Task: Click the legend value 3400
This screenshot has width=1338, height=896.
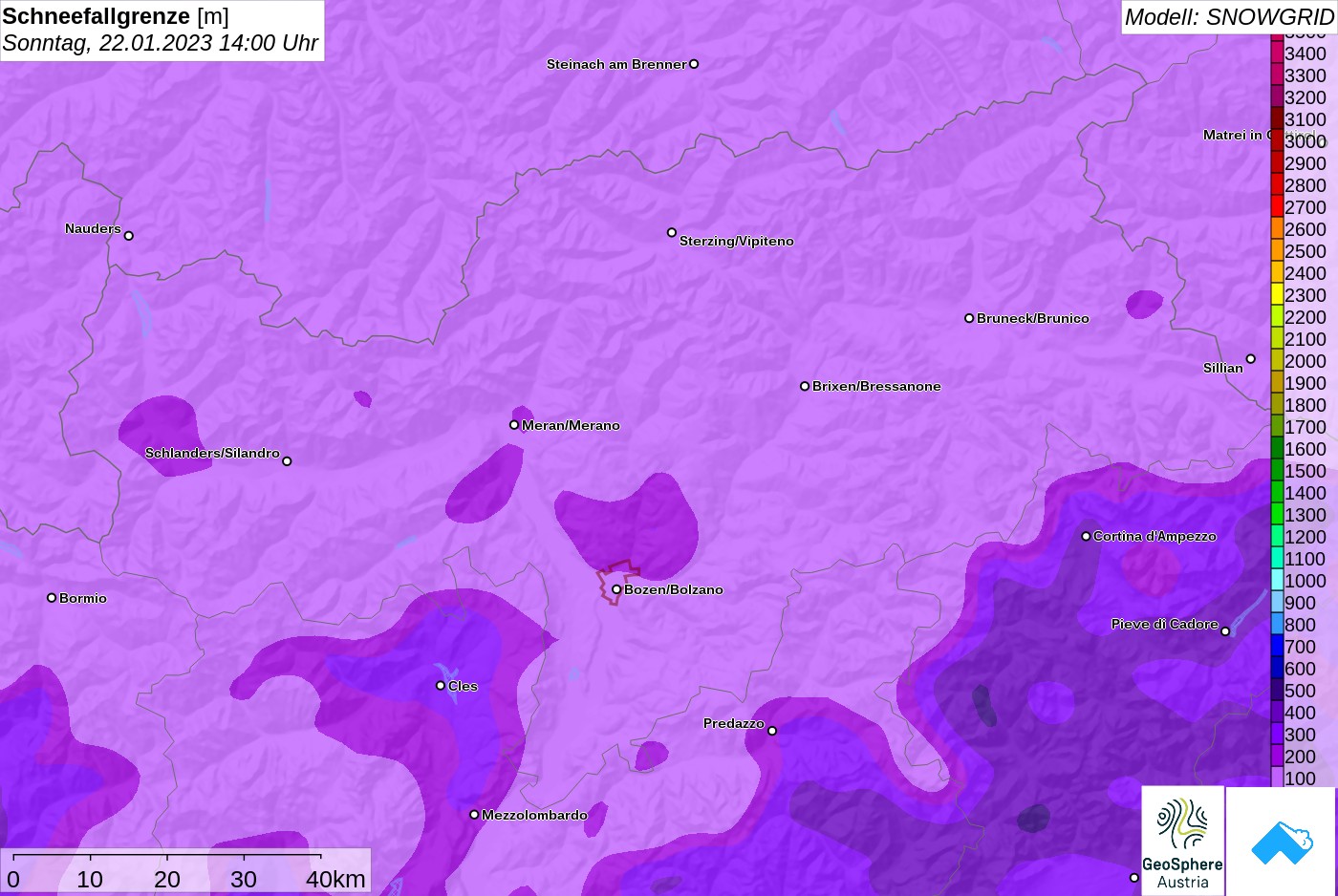Action: (x=1306, y=53)
